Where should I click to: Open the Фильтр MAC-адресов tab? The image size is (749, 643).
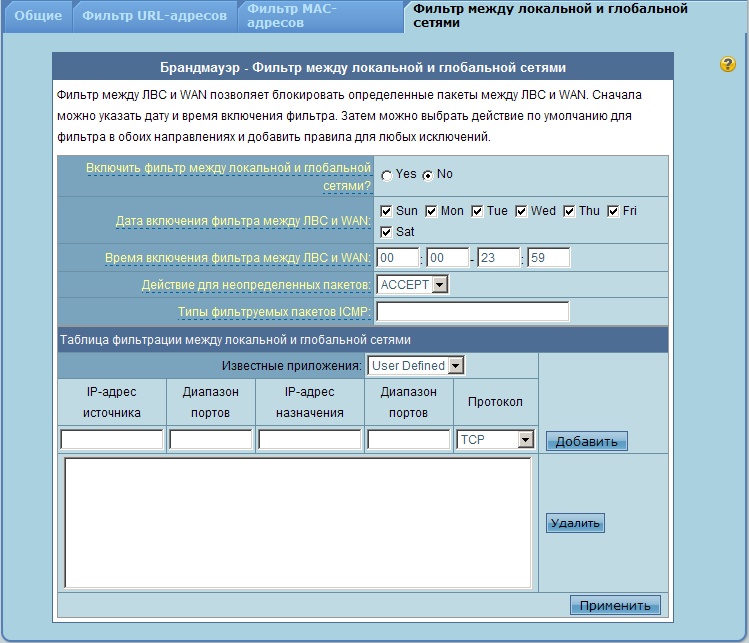point(321,16)
